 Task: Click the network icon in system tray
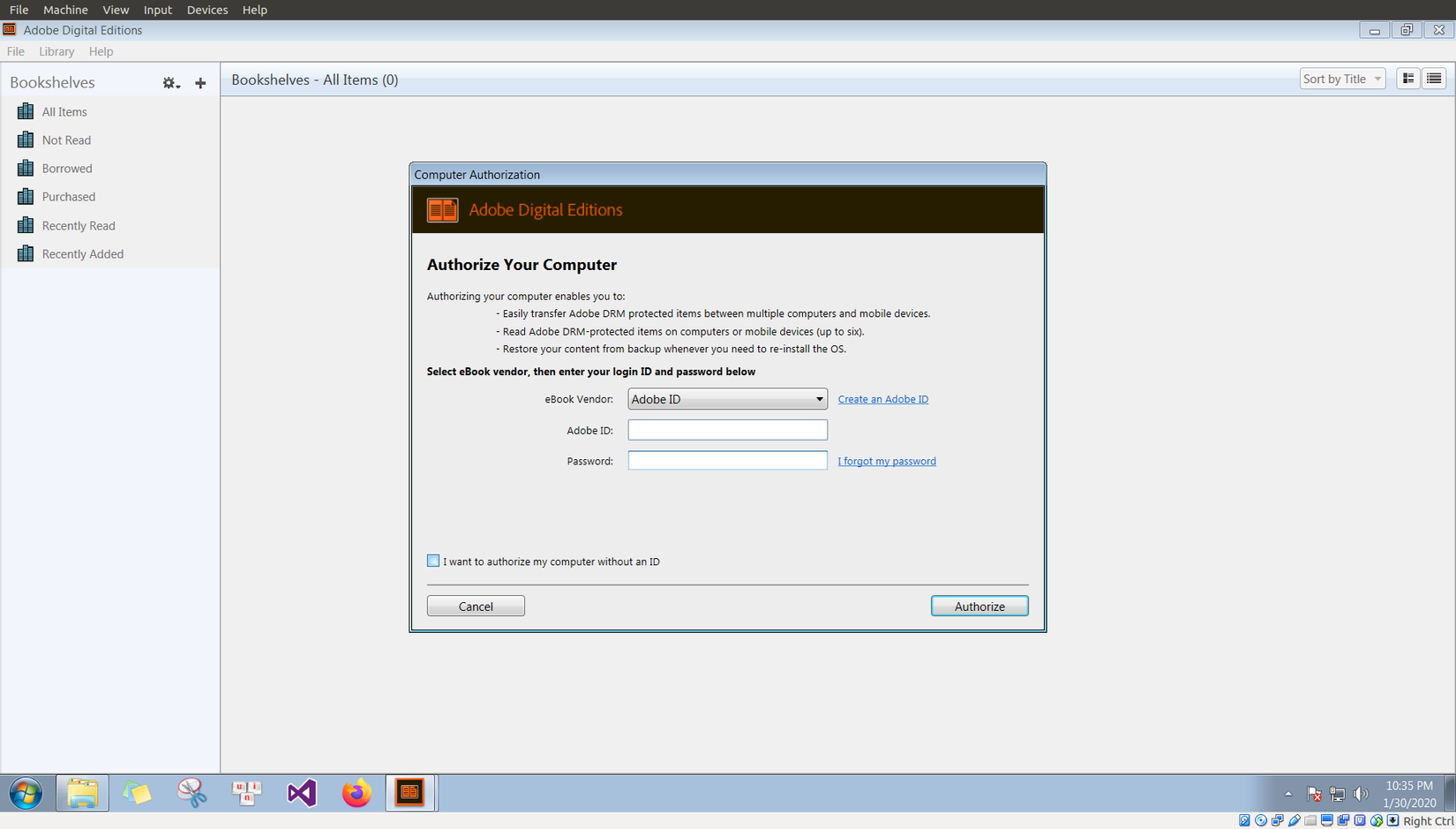[1338, 794]
